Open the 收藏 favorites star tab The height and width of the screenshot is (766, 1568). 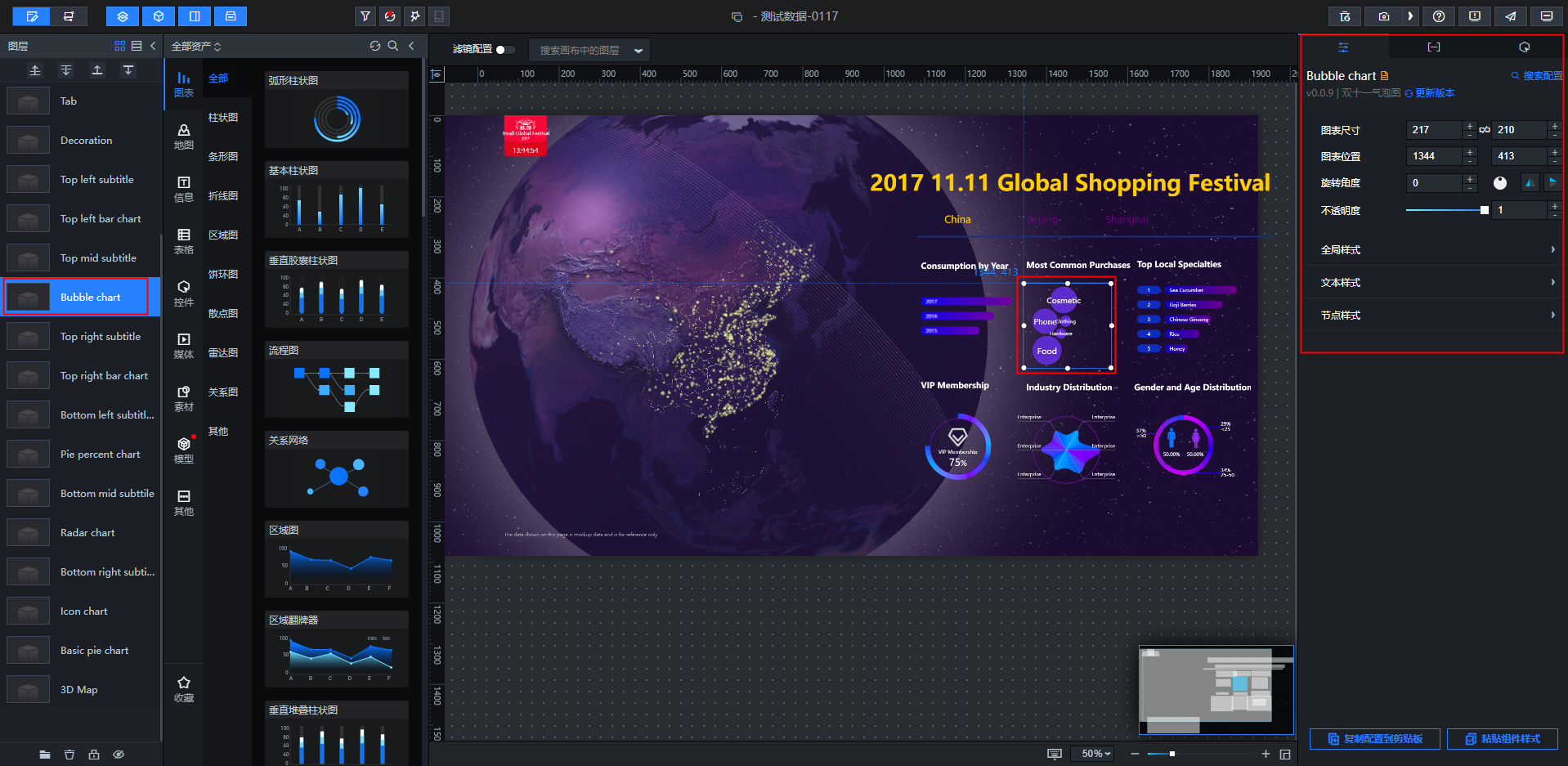pyautogui.click(x=184, y=689)
